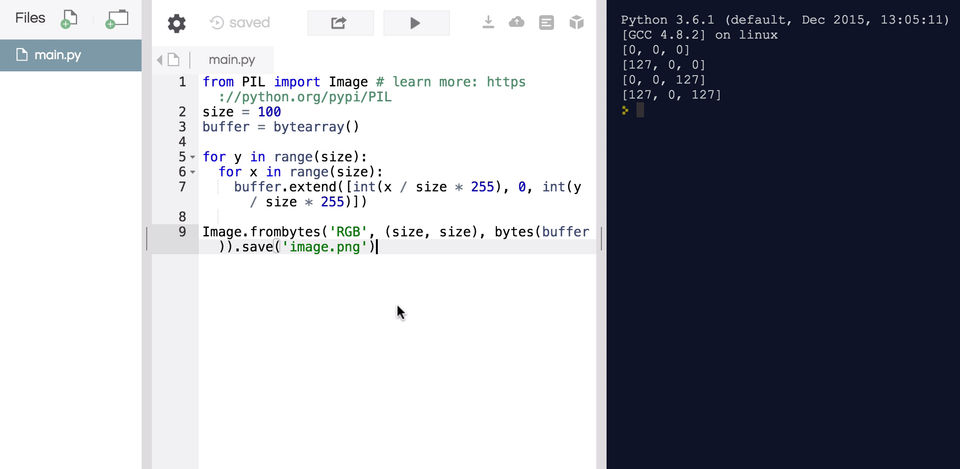960x469 pixels.
Task: Click python.org/pypi/PIL link comment
Action: tap(305, 97)
